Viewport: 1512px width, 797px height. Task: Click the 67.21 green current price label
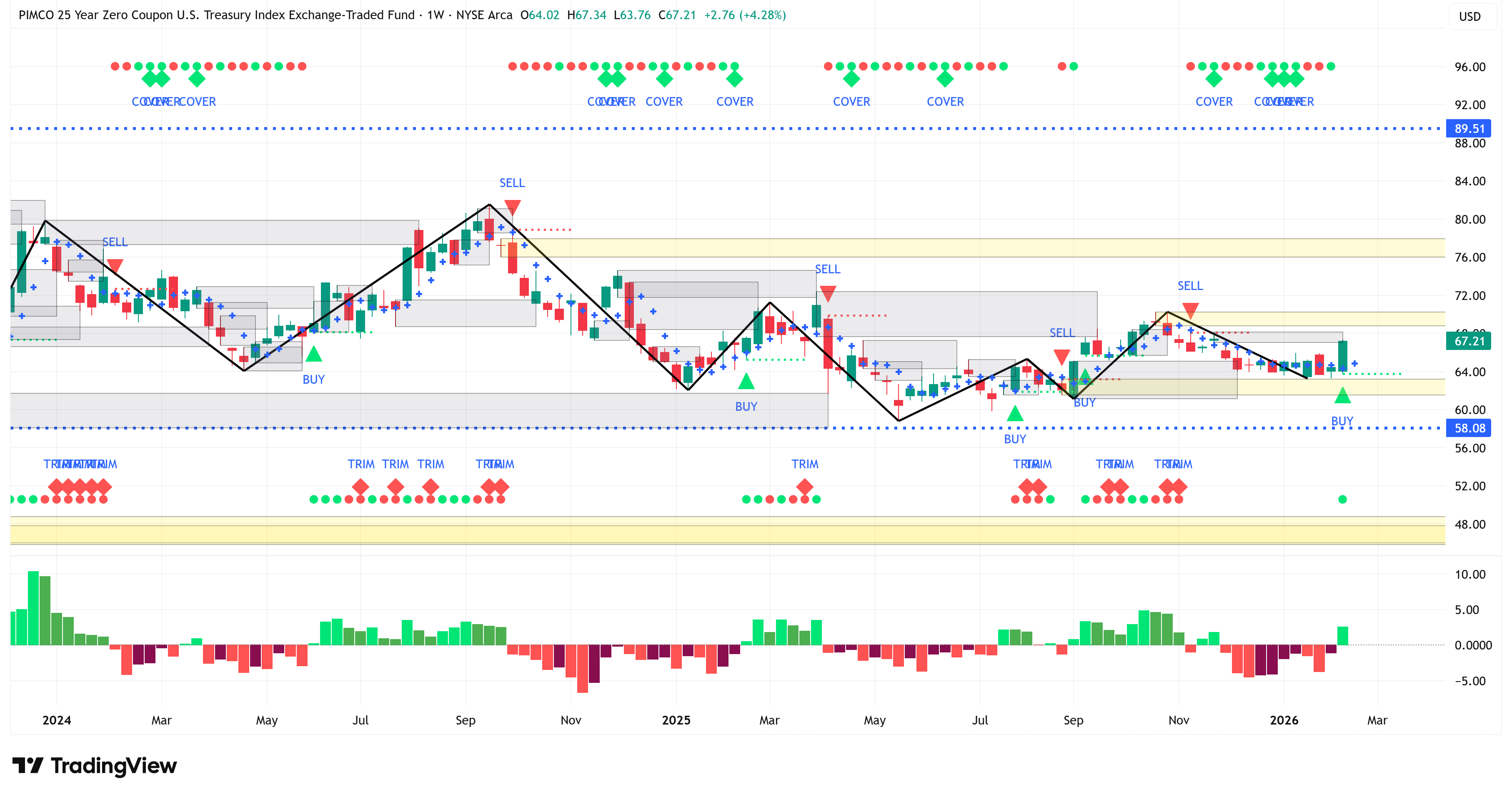point(1469,341)
